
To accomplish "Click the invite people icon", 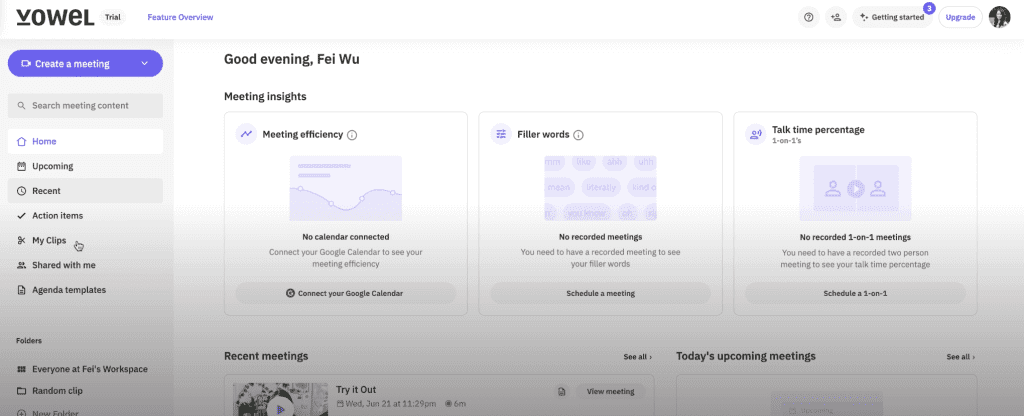I will click(x=835, y=18).
